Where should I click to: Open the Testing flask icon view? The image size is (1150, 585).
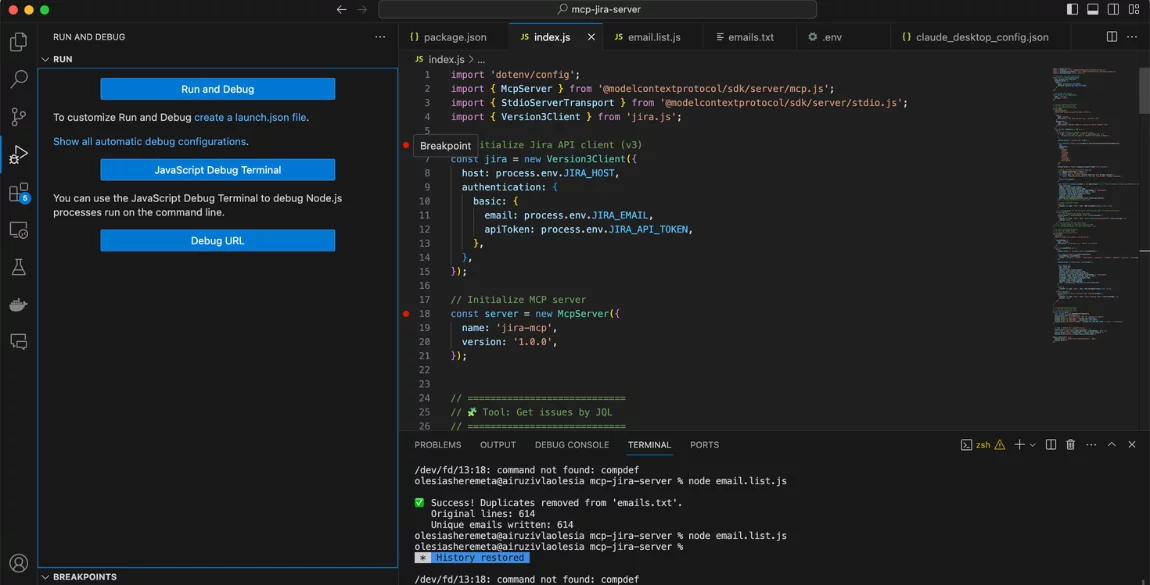click(x=18, y=267)
